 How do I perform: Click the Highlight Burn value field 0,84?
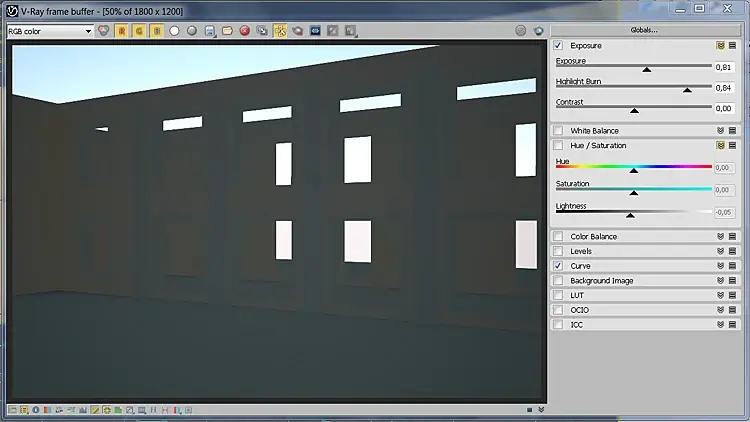click(724, 88)
